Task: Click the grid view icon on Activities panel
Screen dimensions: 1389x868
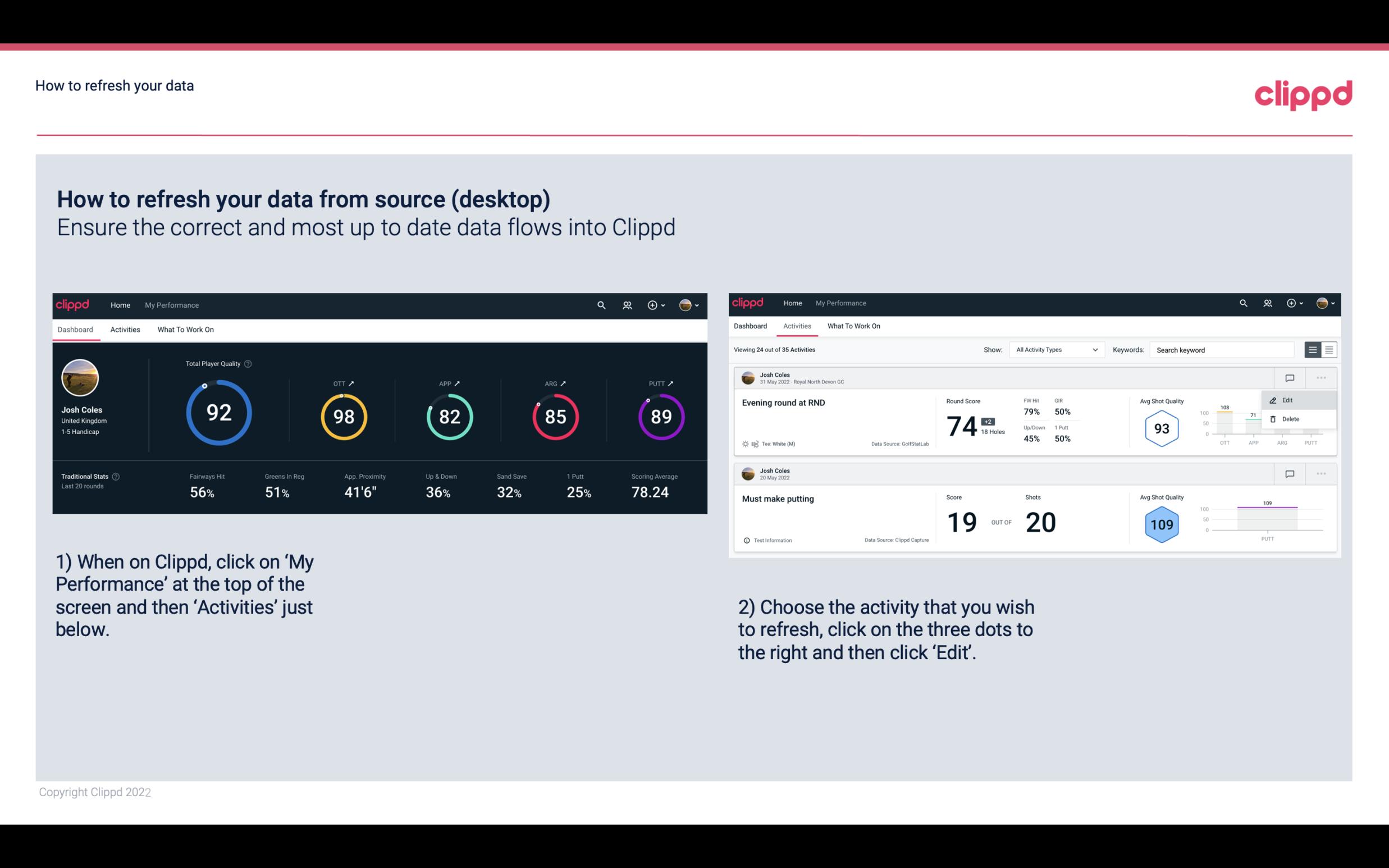Action: tap(1328, 349)
